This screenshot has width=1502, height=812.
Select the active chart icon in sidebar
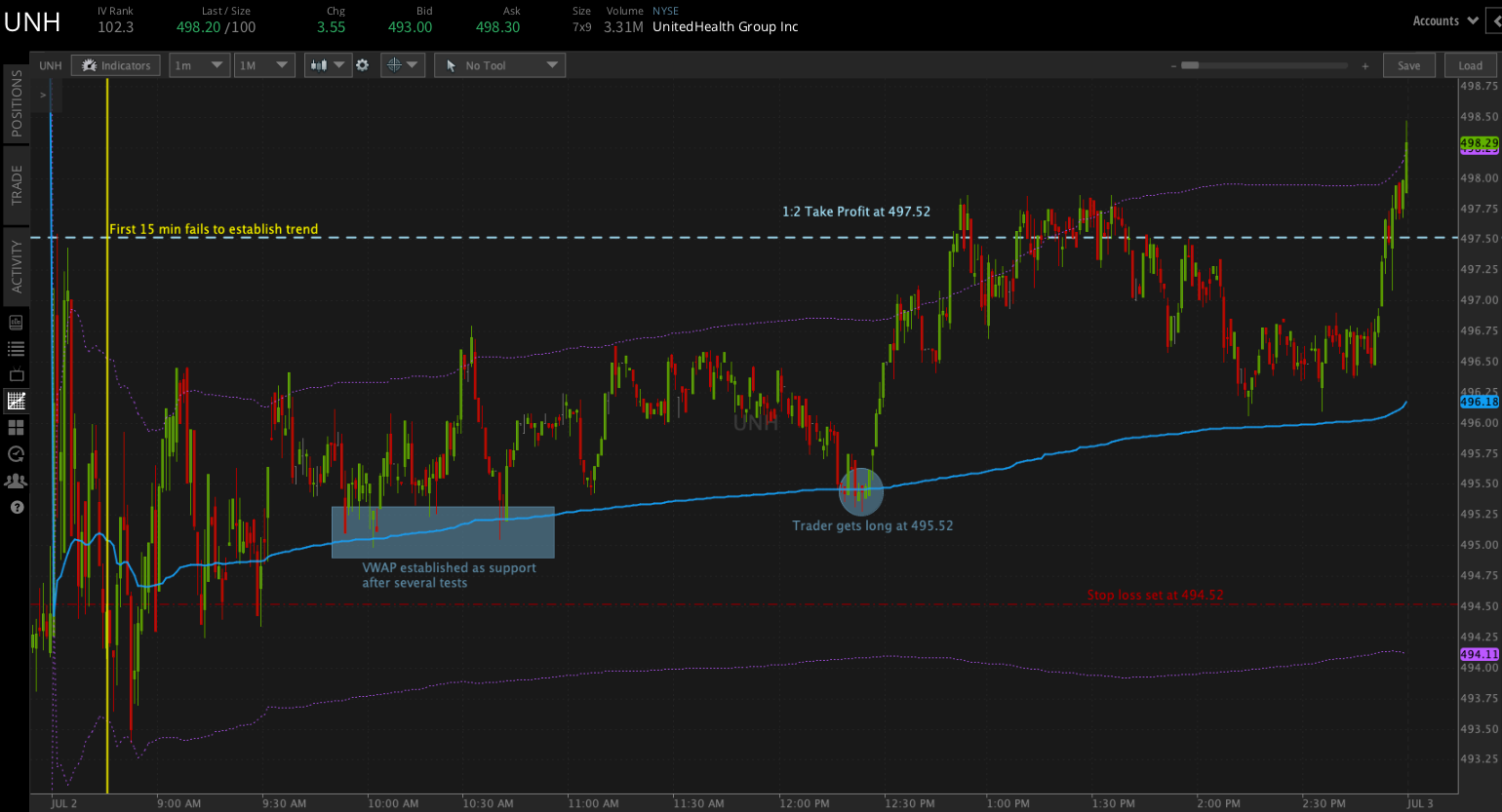16,400
